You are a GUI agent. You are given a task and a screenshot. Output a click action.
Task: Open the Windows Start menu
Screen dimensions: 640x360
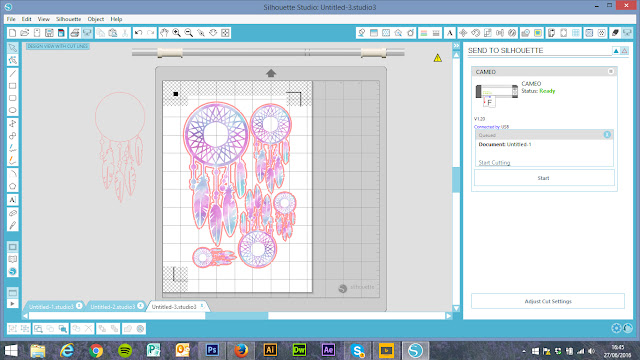click(11, 351)
